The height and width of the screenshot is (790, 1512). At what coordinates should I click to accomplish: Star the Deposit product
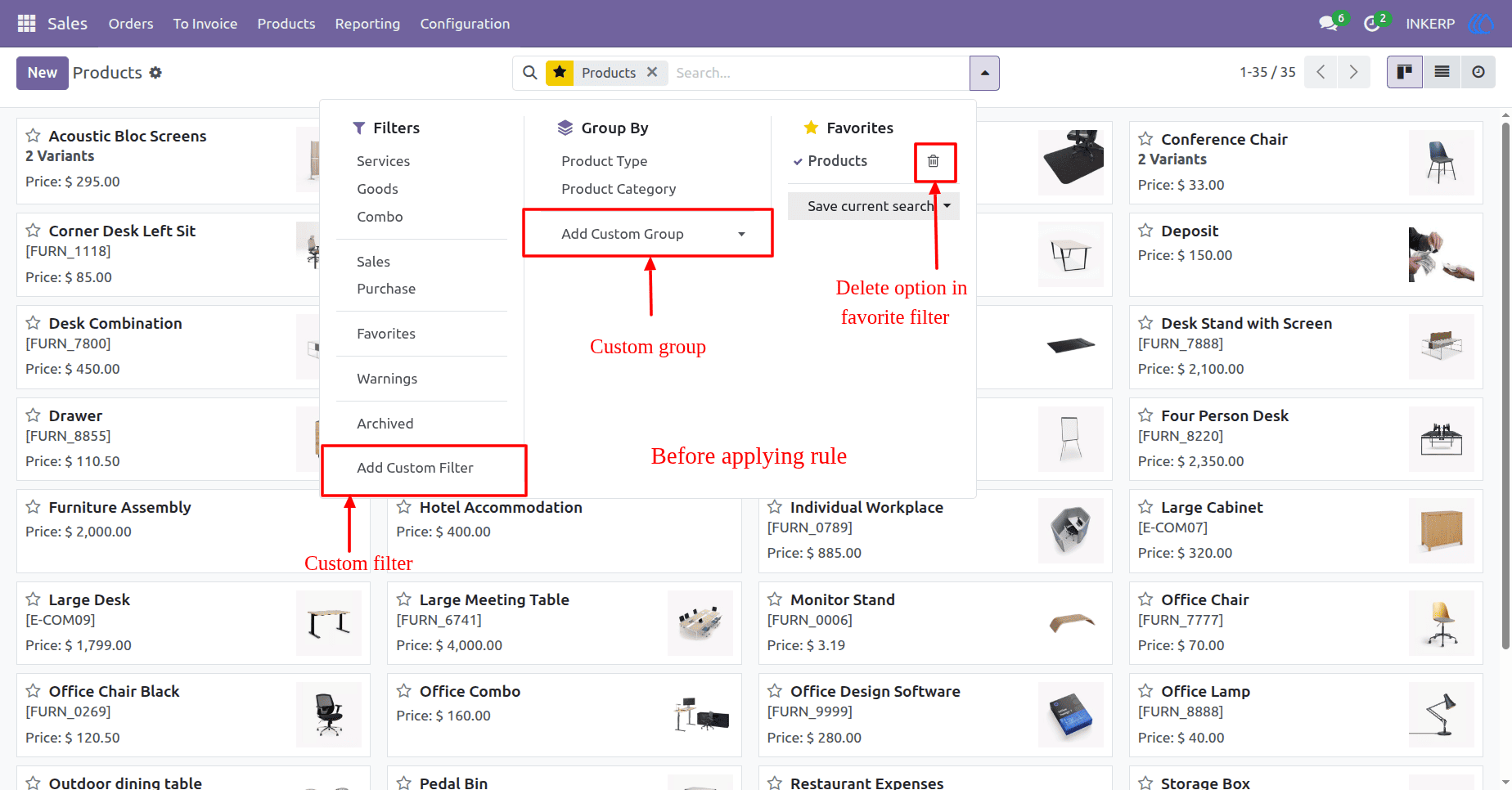click(1145, 231)
